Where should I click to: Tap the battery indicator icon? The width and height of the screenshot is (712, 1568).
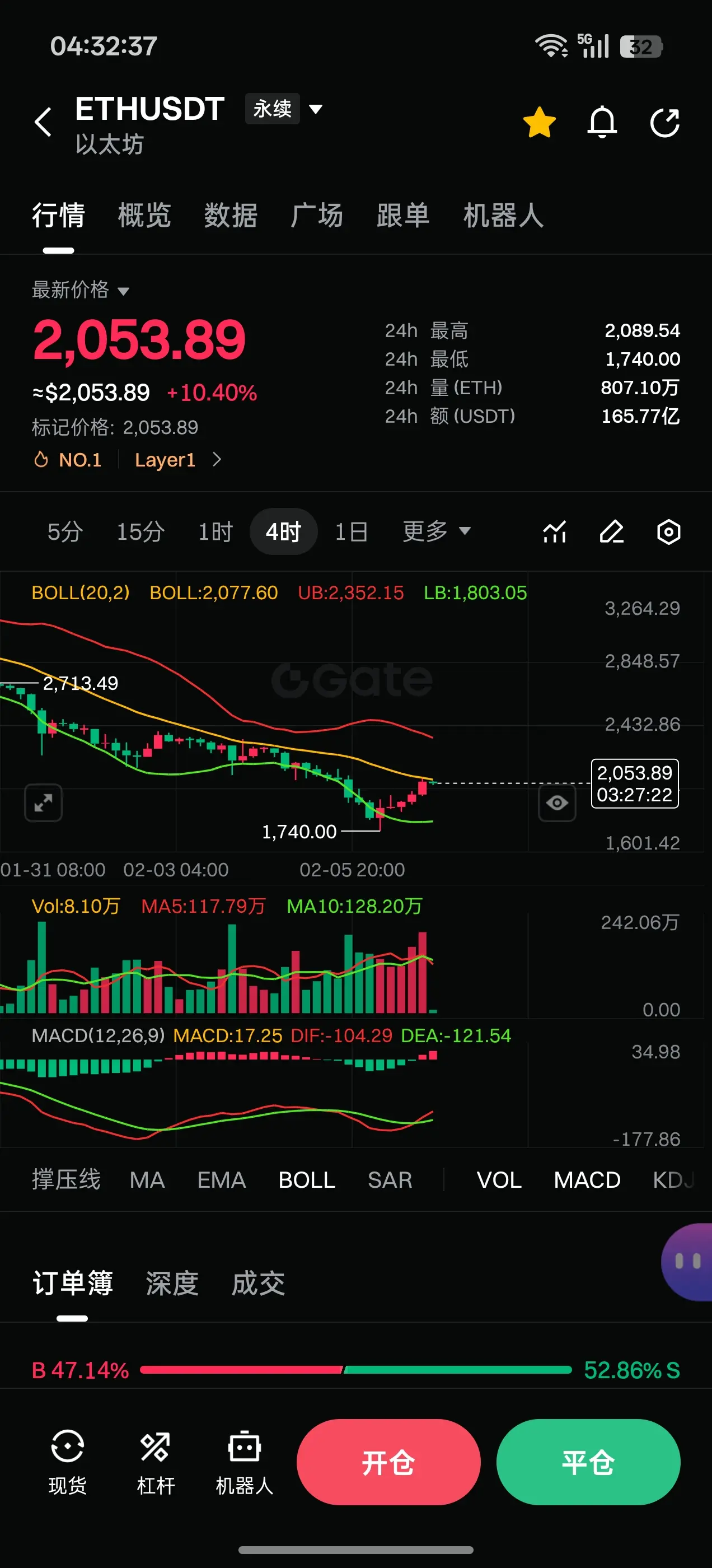pos(641,46)
